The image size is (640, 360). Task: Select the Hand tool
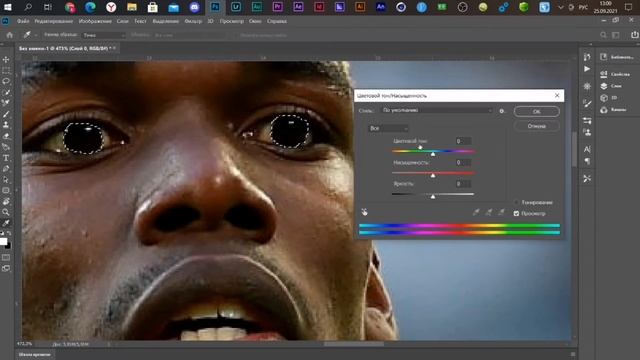pyautogui.click(x=6, y=202)
